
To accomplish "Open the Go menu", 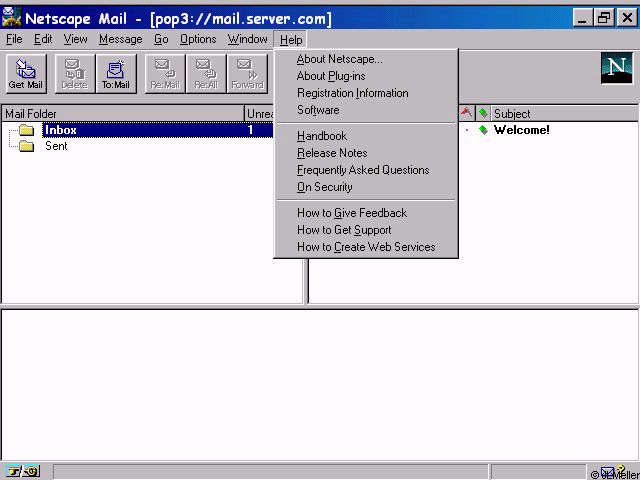I will pyautogui.click(x=161, y=39).
